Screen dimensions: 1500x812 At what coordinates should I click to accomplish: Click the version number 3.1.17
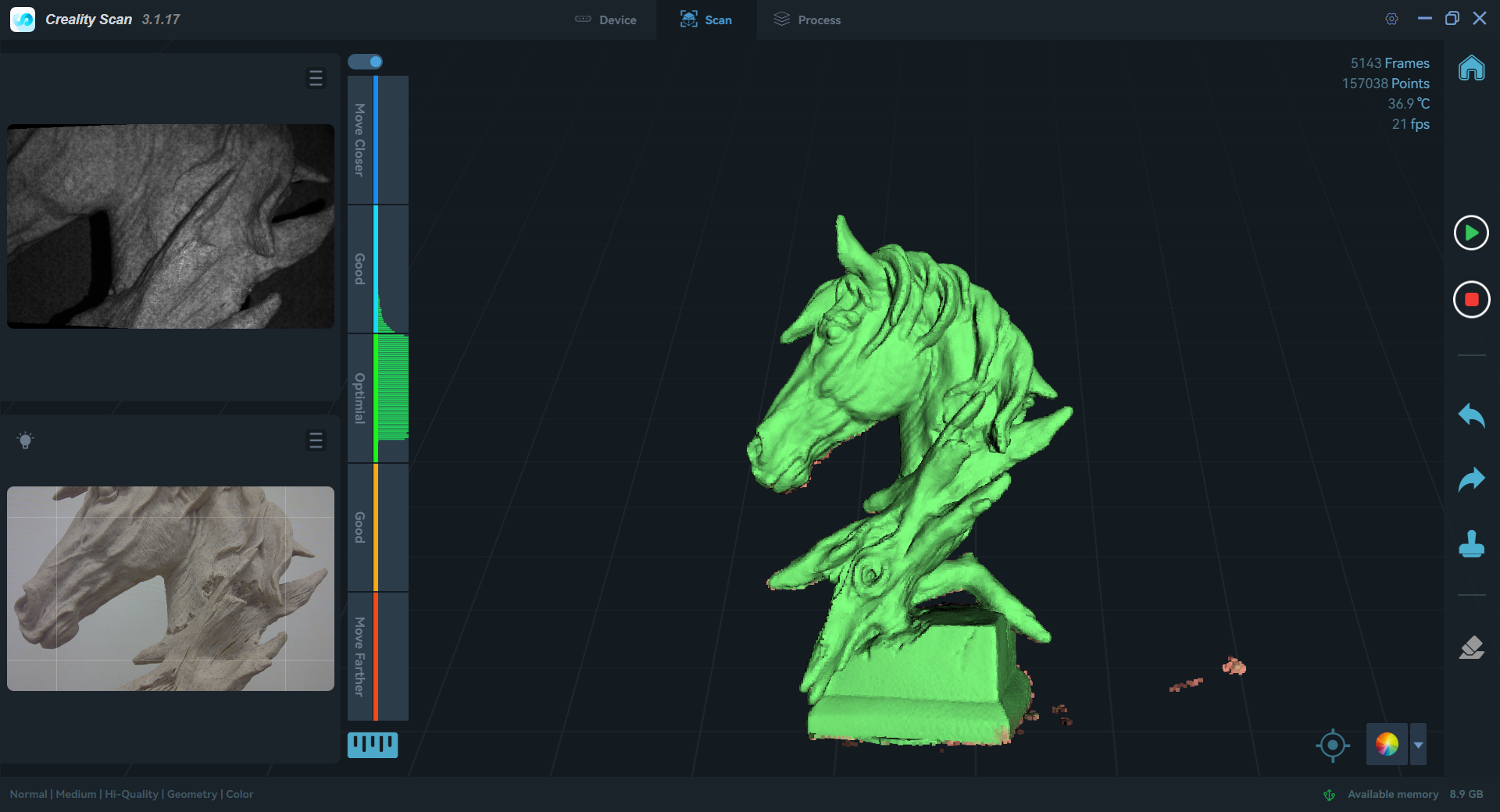click(x=161, y=20)
